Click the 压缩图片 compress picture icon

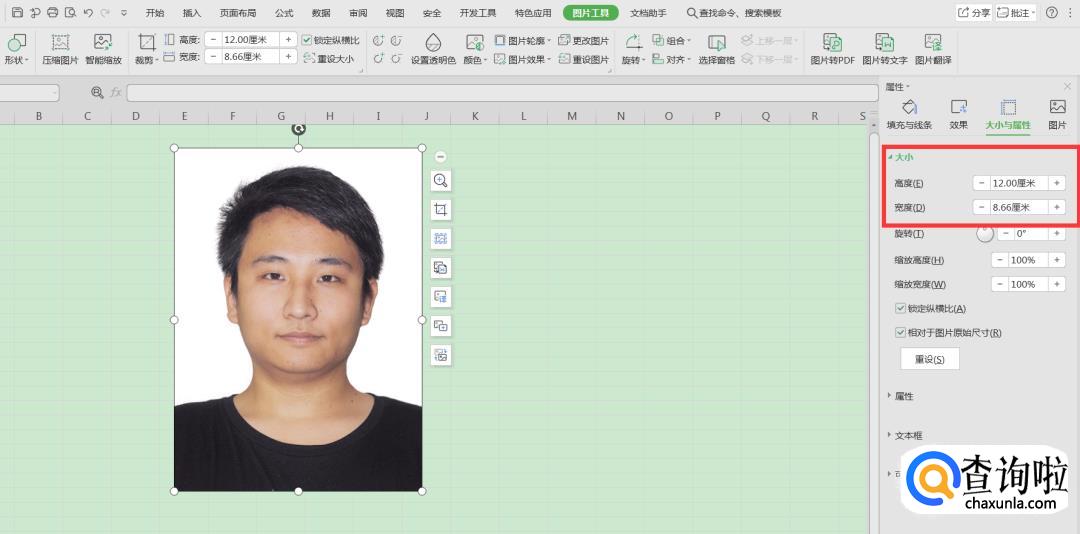tap(60, 43)
